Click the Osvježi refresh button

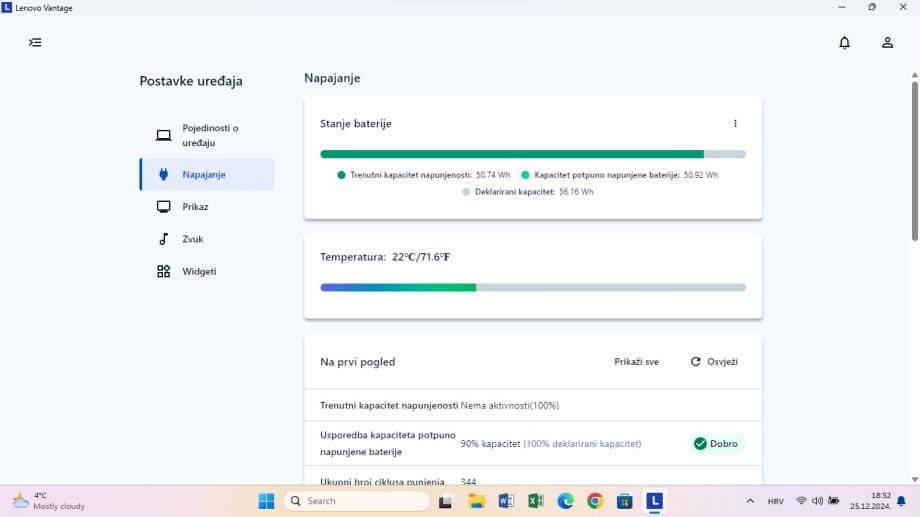pyautogui.click(x=714, y=361)
